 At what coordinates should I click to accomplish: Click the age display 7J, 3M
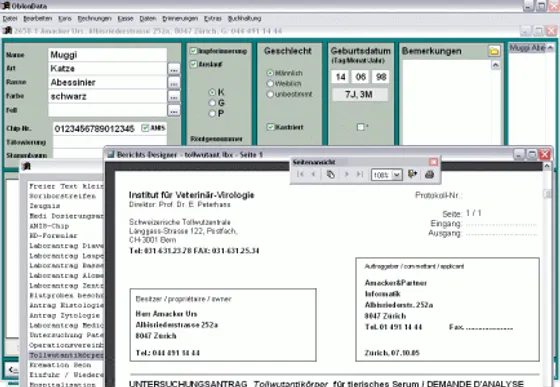(360, 95)
